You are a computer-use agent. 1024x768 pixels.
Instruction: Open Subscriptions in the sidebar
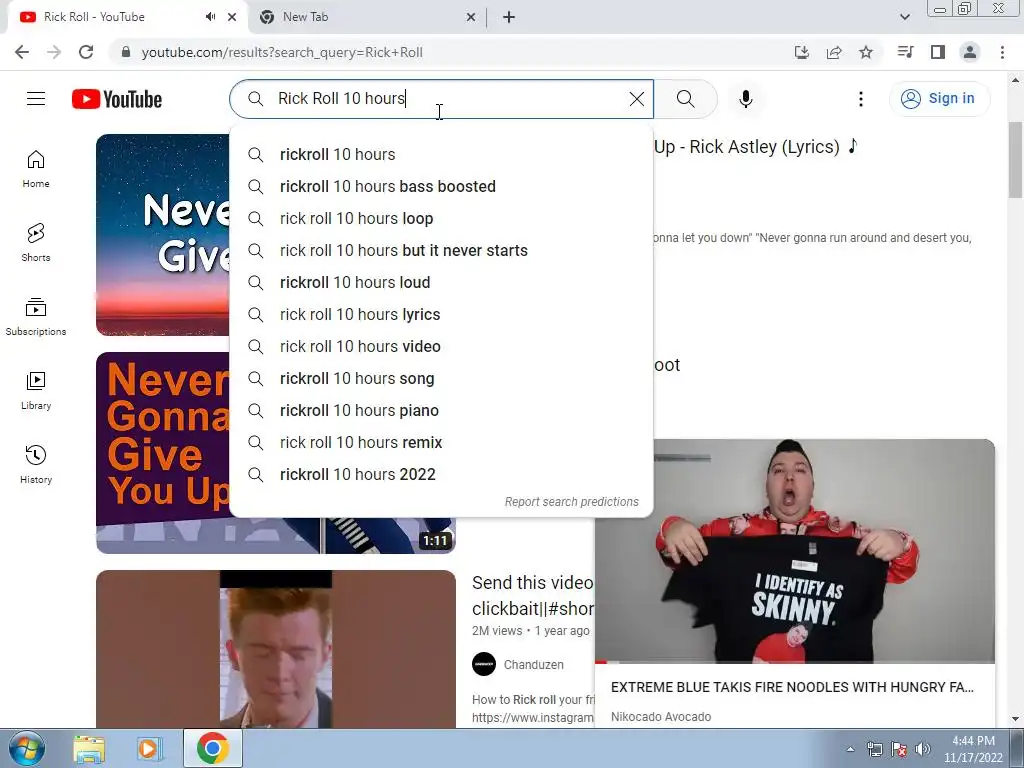(x=36, y=317)
